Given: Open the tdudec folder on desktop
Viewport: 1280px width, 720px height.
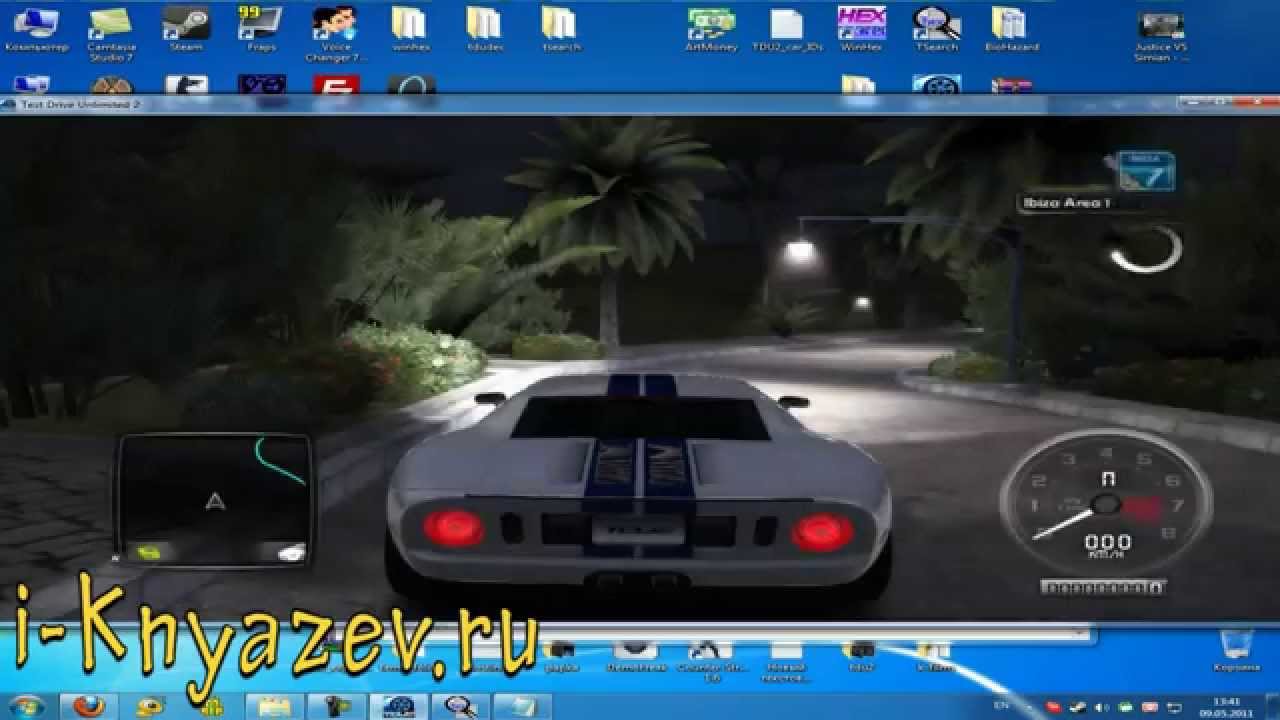Looking at the screenshot, I should coord(485,28).
